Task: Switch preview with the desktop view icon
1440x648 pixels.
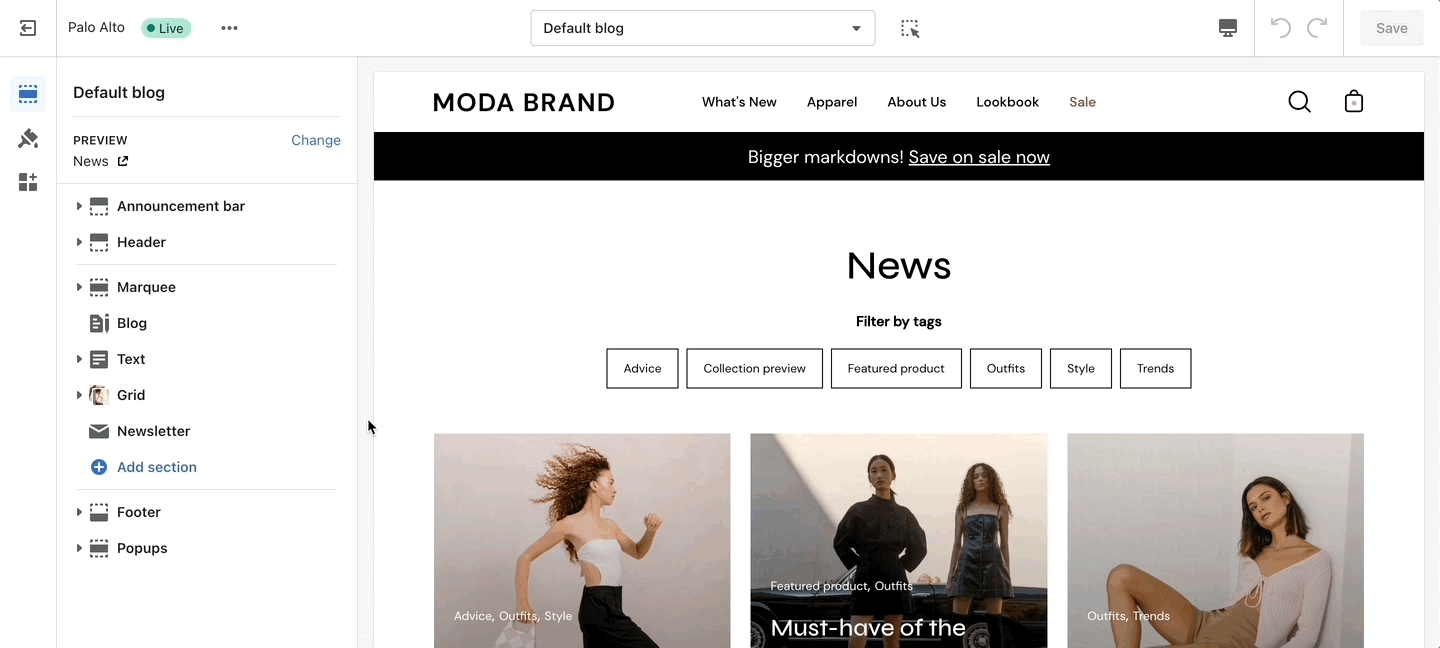Action: pos(1228,28)
